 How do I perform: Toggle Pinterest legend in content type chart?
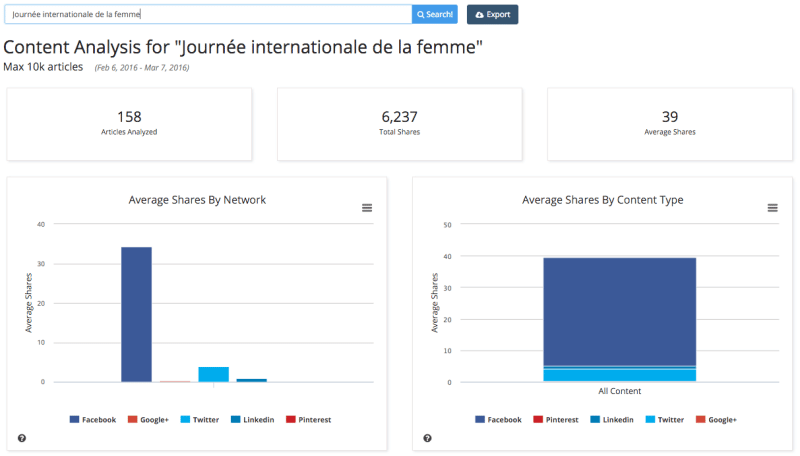(x=556, y=419)
